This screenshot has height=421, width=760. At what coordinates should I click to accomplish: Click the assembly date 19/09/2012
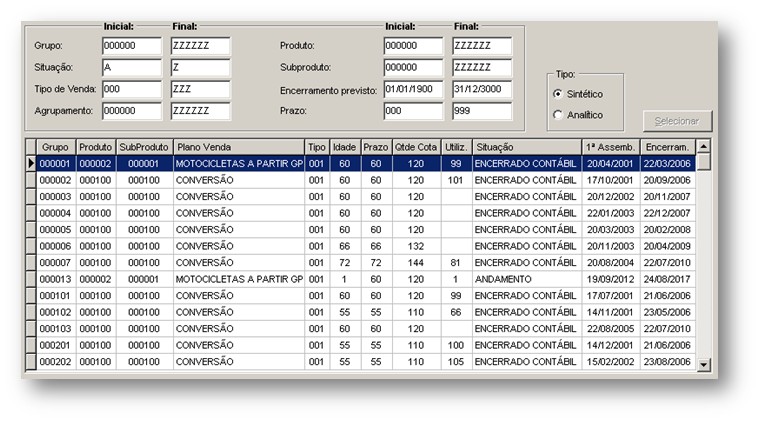pyautogui.click(x=611, y=279)
